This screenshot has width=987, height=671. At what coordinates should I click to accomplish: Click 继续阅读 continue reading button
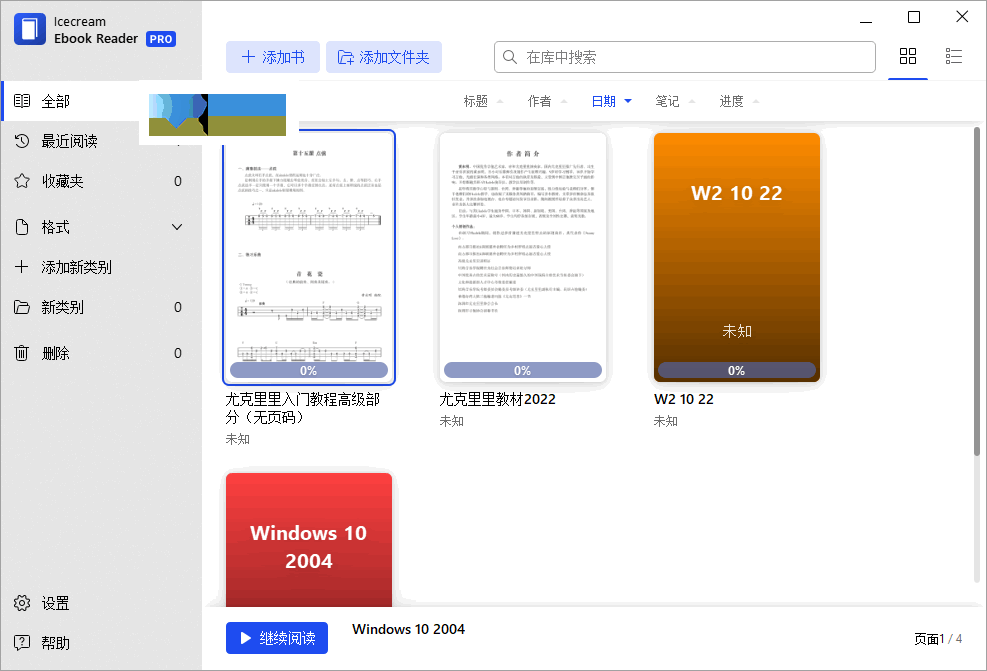click(277, 638)
